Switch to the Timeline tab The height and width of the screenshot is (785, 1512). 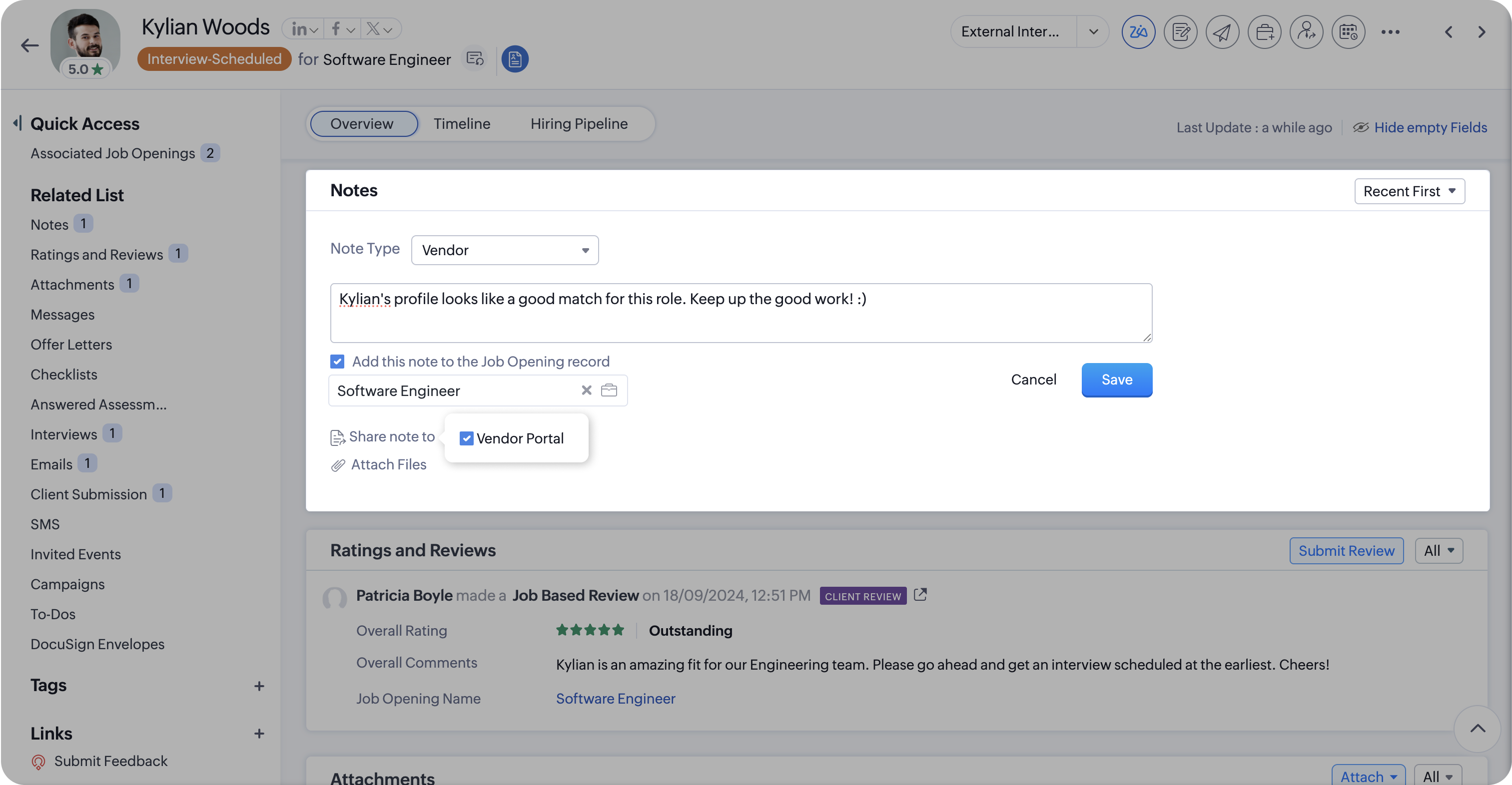(461, 124)
